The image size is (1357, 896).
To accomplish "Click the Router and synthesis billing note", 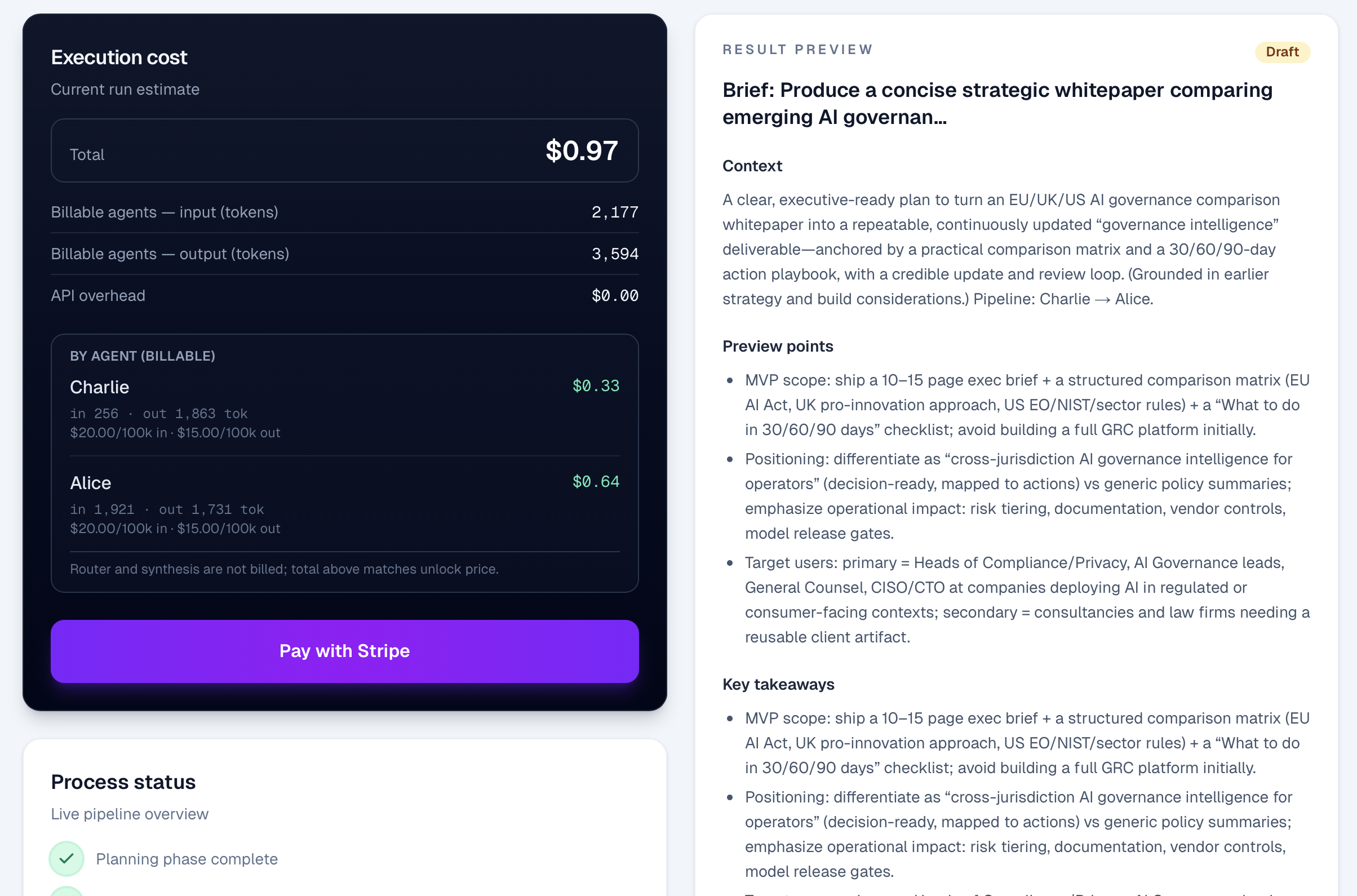I will click(284, 569).
